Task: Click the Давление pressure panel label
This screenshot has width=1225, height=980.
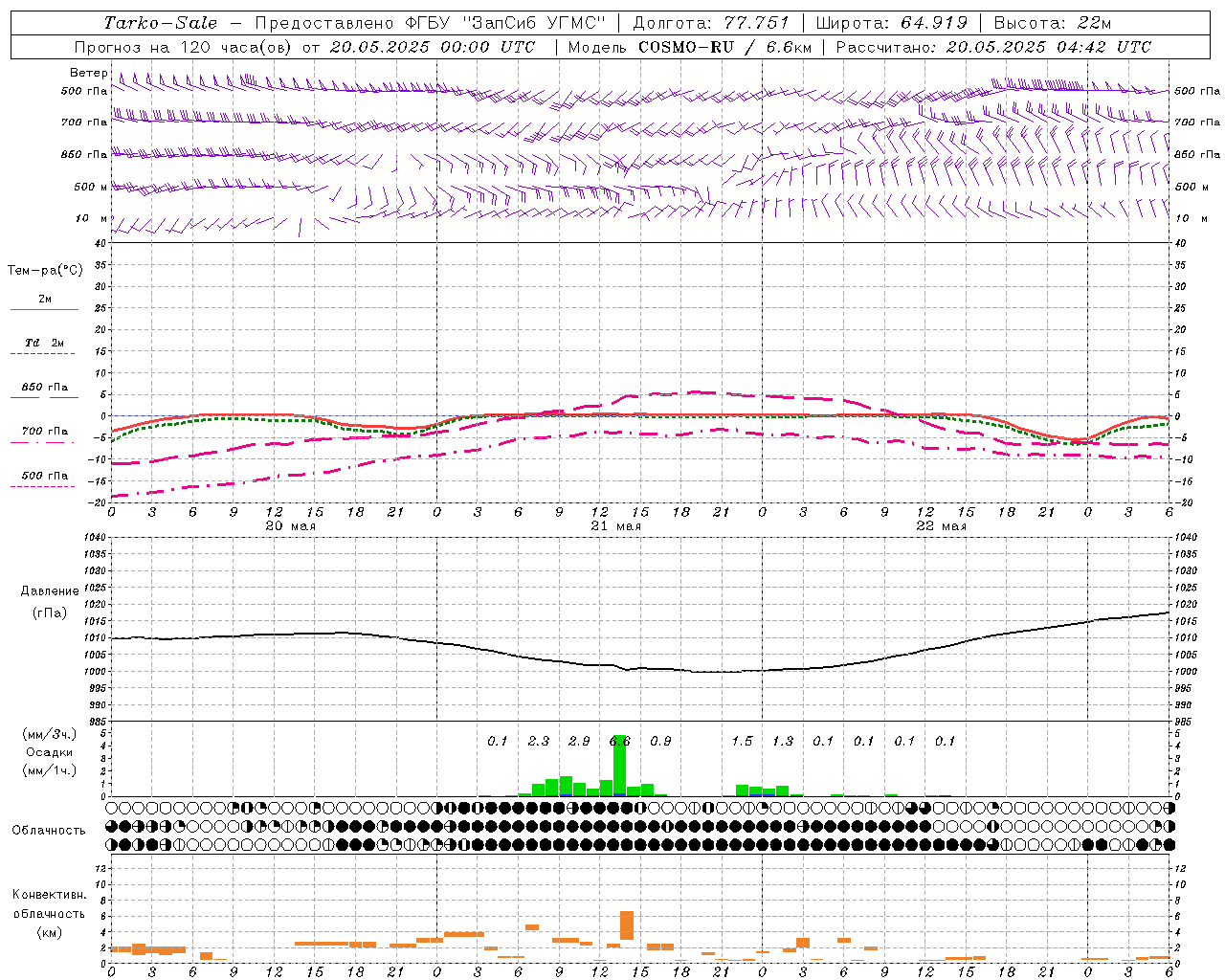Action: [x=50, y=591]
